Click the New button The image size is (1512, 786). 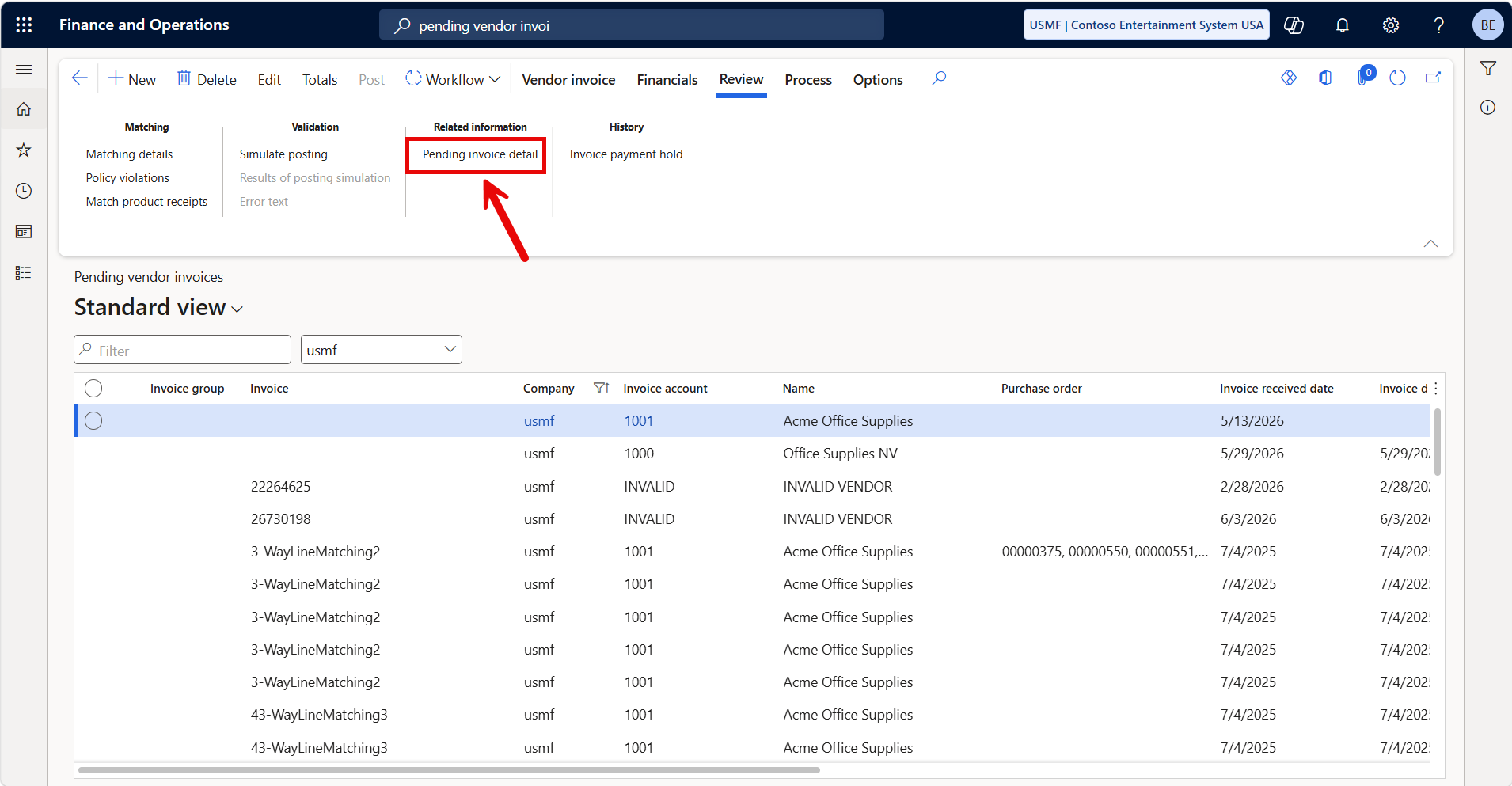(132, 79)
